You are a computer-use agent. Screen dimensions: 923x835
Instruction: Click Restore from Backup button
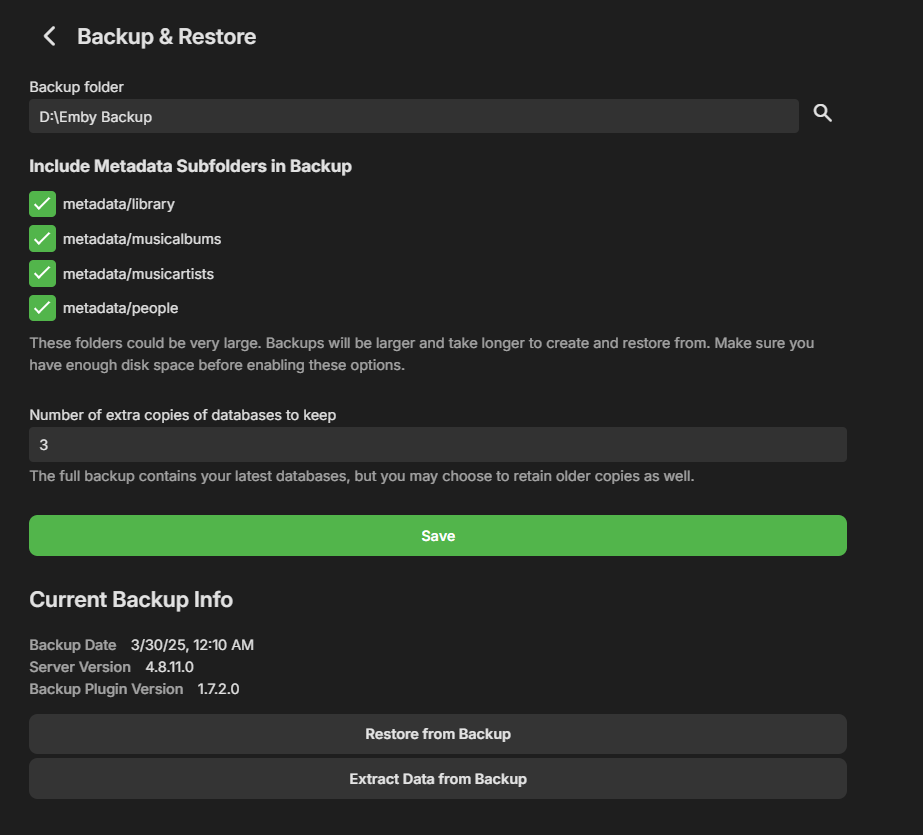437,734
